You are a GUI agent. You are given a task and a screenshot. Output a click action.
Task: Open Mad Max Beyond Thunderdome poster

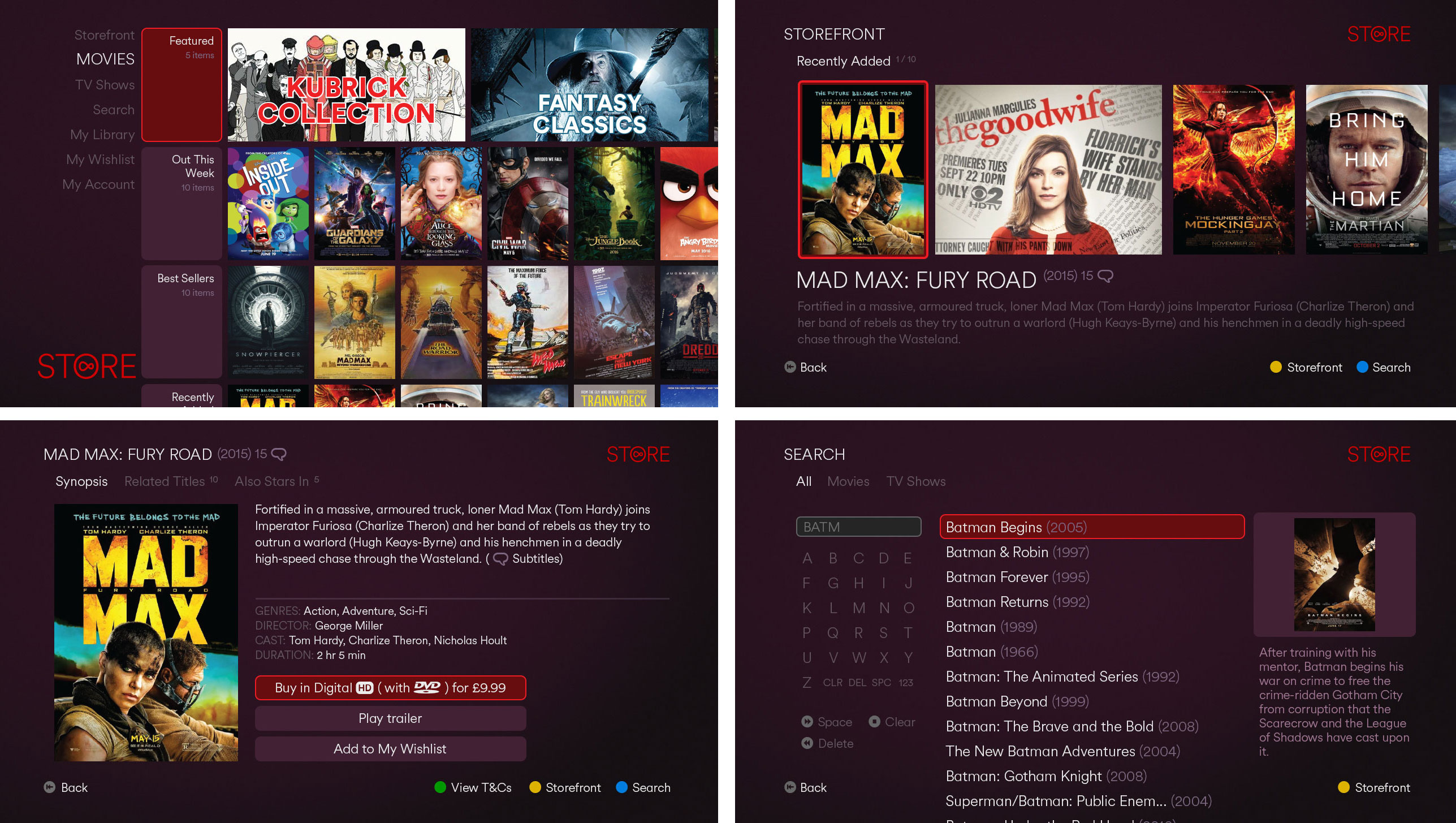(355, 322)
